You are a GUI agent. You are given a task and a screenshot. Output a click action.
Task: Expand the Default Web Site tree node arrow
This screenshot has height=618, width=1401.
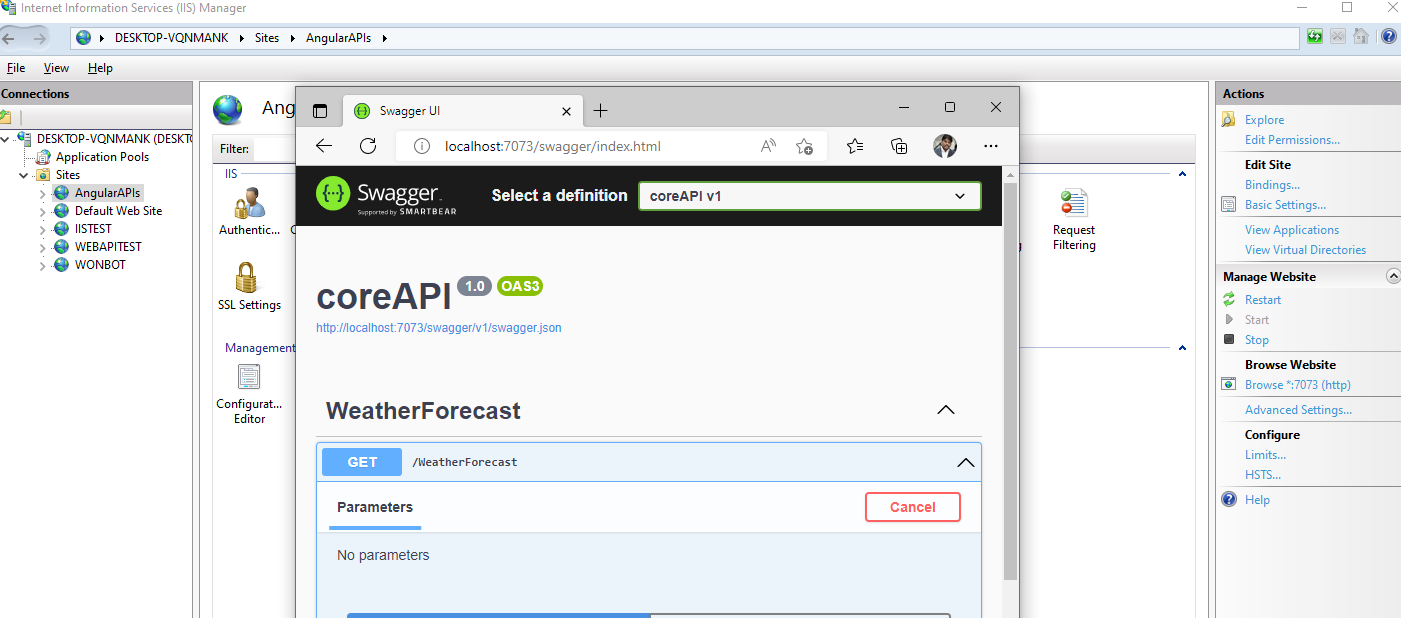tap(42, 211)
